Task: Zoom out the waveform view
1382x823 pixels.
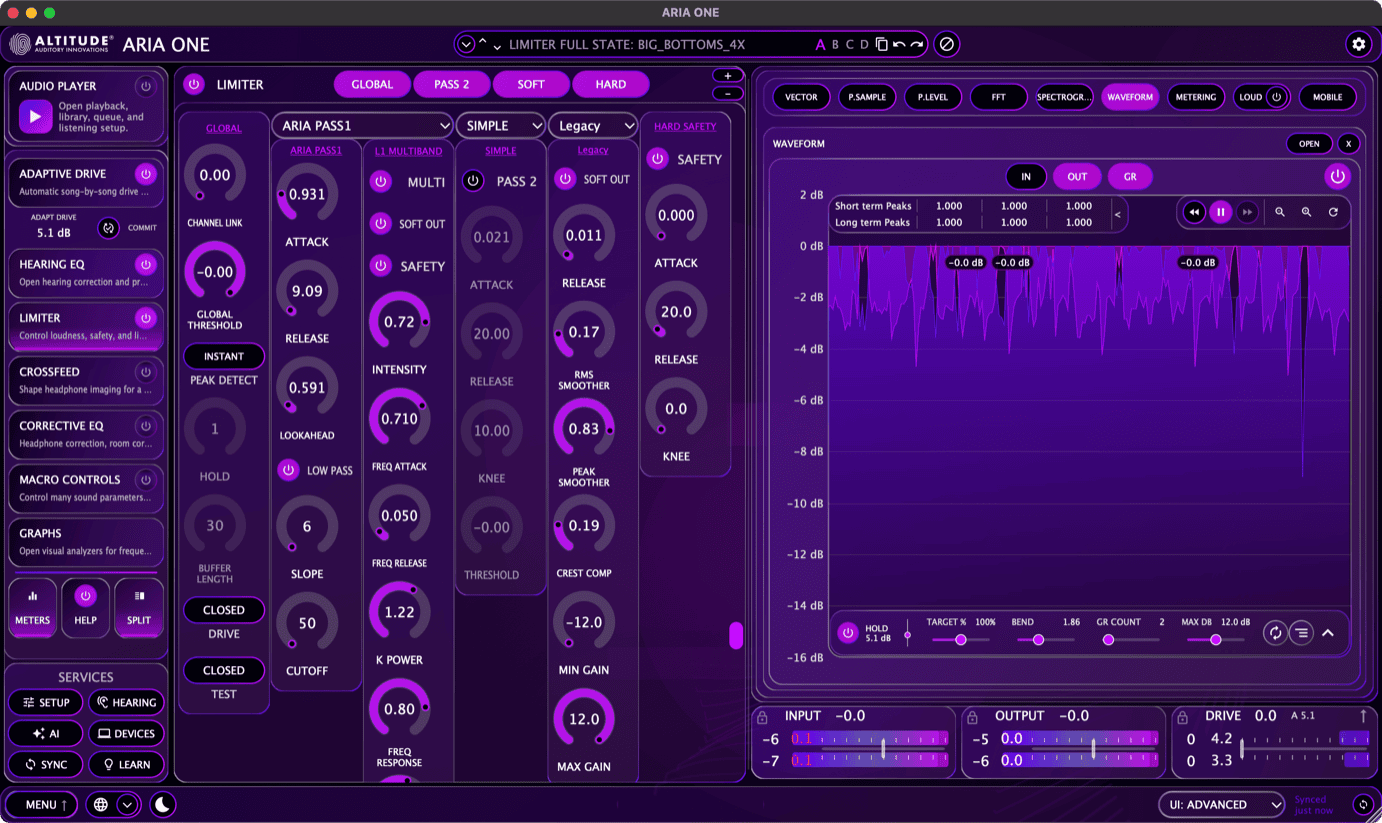Action: (x=1280, y=212)
